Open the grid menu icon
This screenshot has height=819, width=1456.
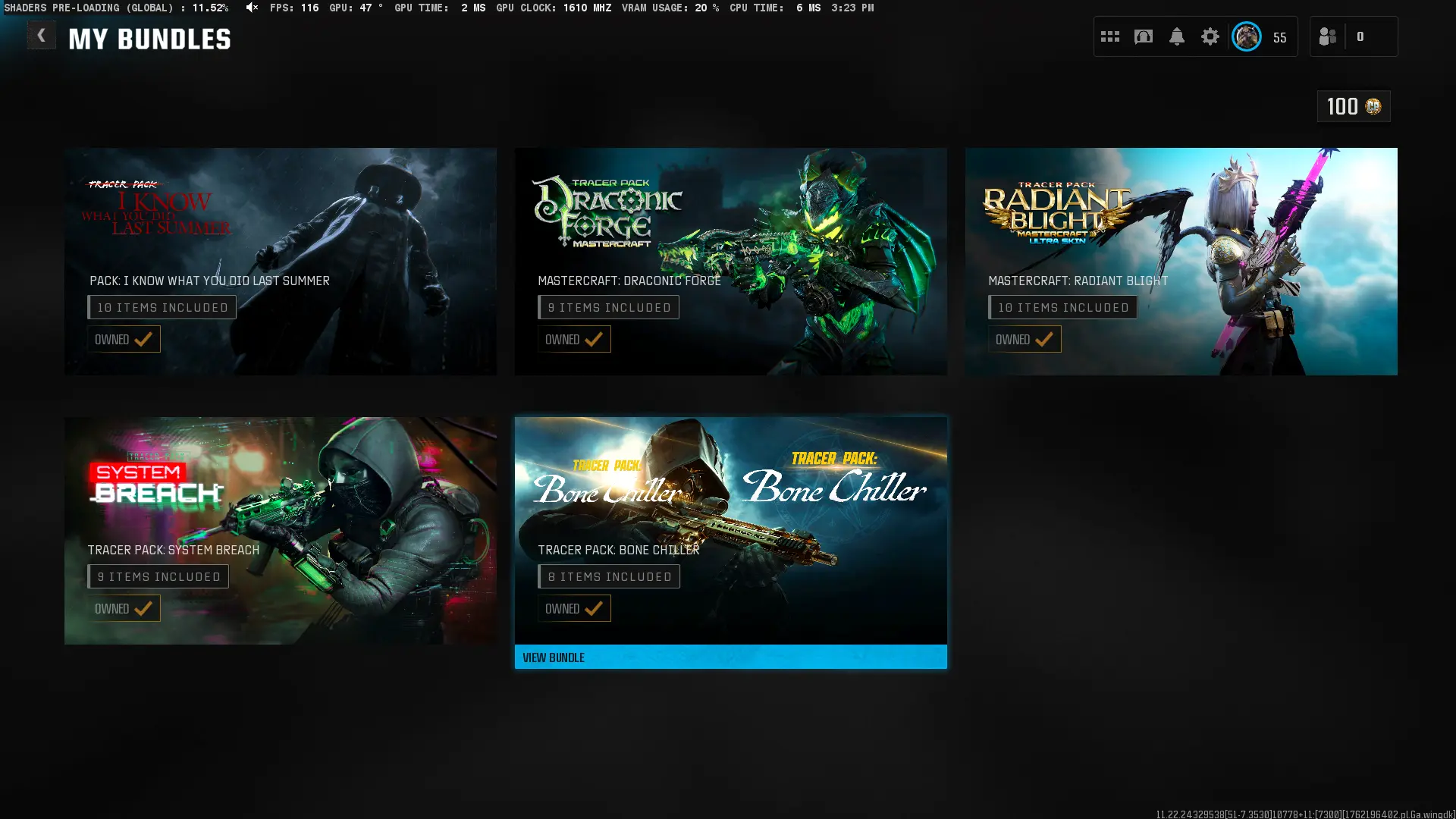coord(1109,36)
